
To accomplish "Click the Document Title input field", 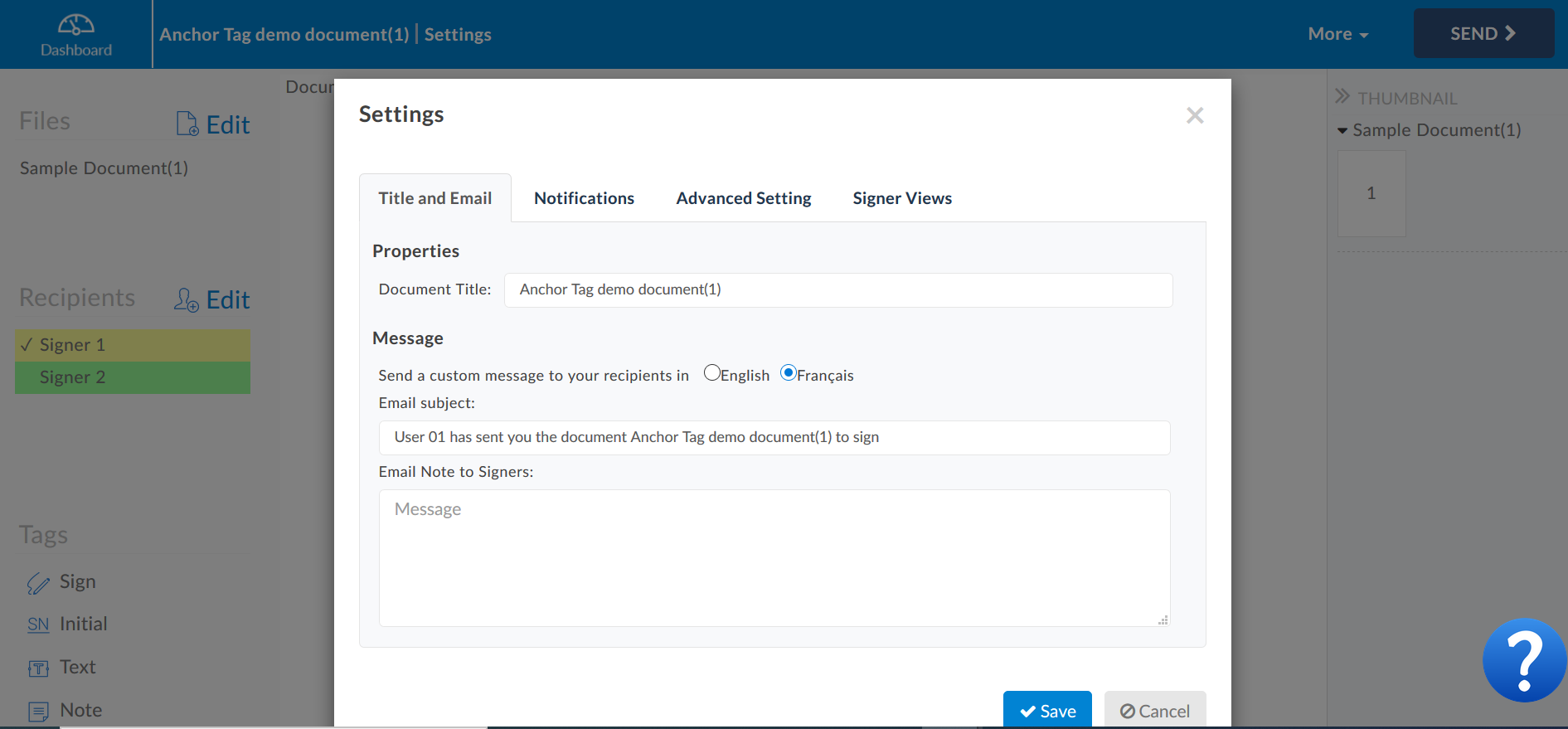I will point(838,289).
